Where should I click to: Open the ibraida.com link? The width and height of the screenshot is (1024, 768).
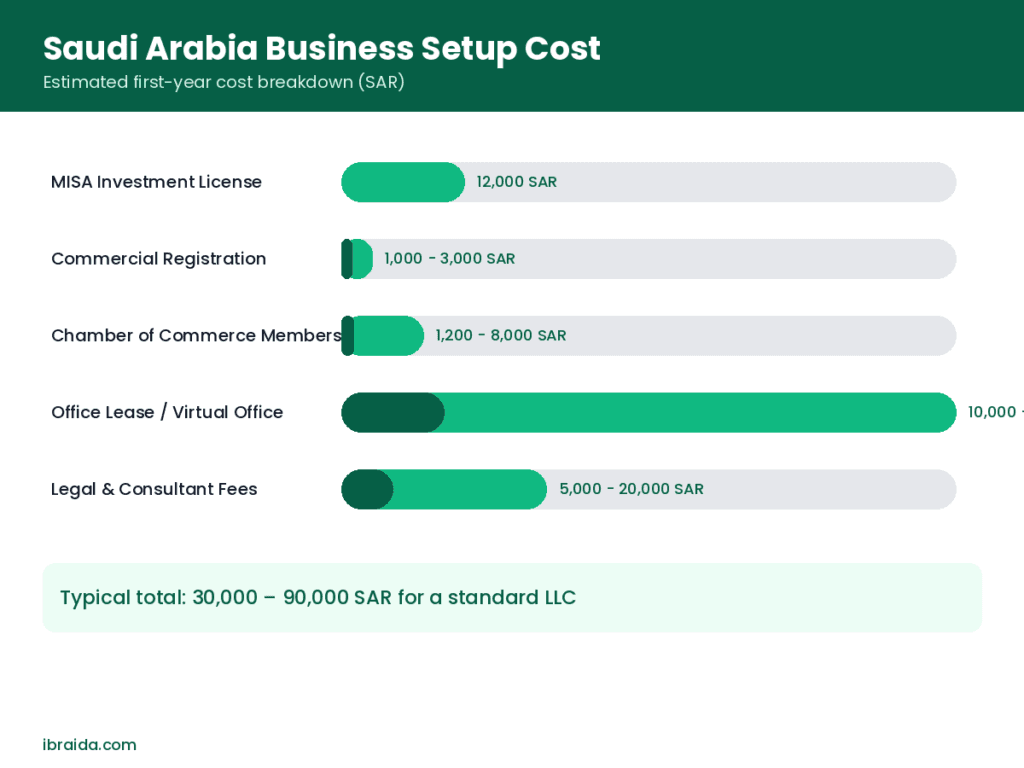pyautogui.click(x=89, y=745)
